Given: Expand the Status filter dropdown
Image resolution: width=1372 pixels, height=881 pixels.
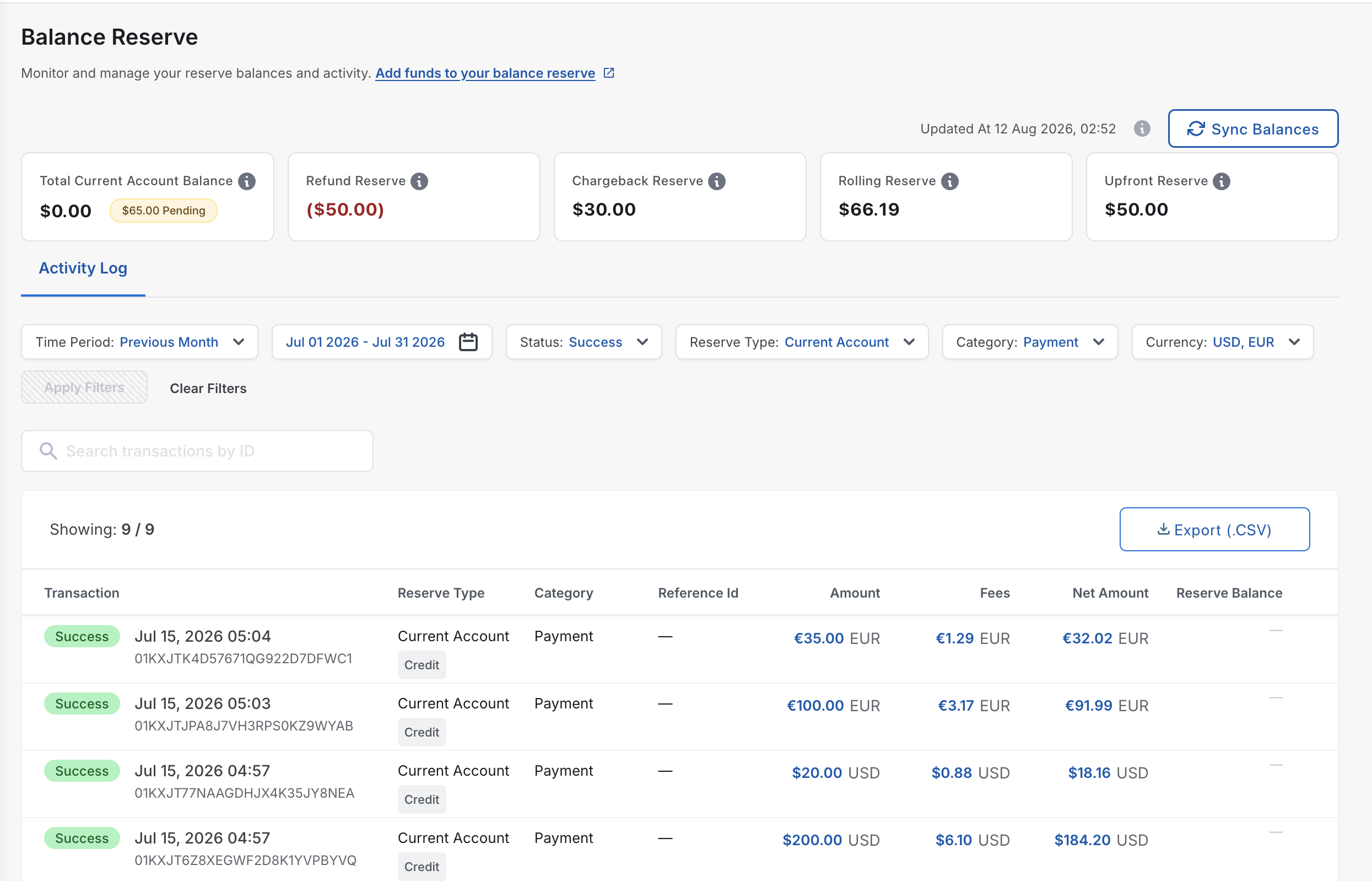Looking at the screenshot, I should pyautogui.click(x=584, y=341).
